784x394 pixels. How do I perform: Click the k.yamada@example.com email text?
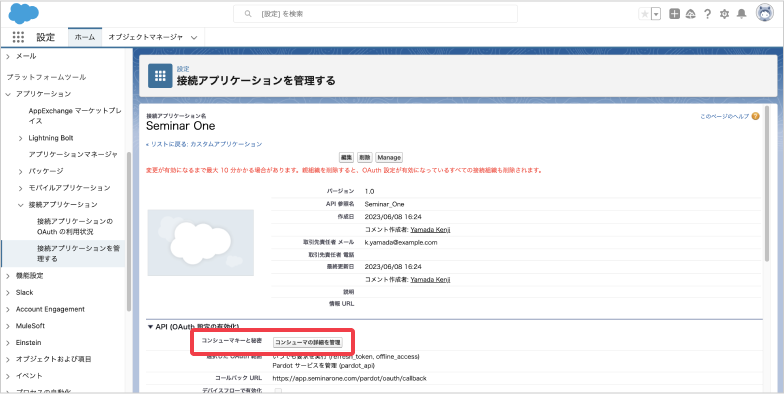401,242
